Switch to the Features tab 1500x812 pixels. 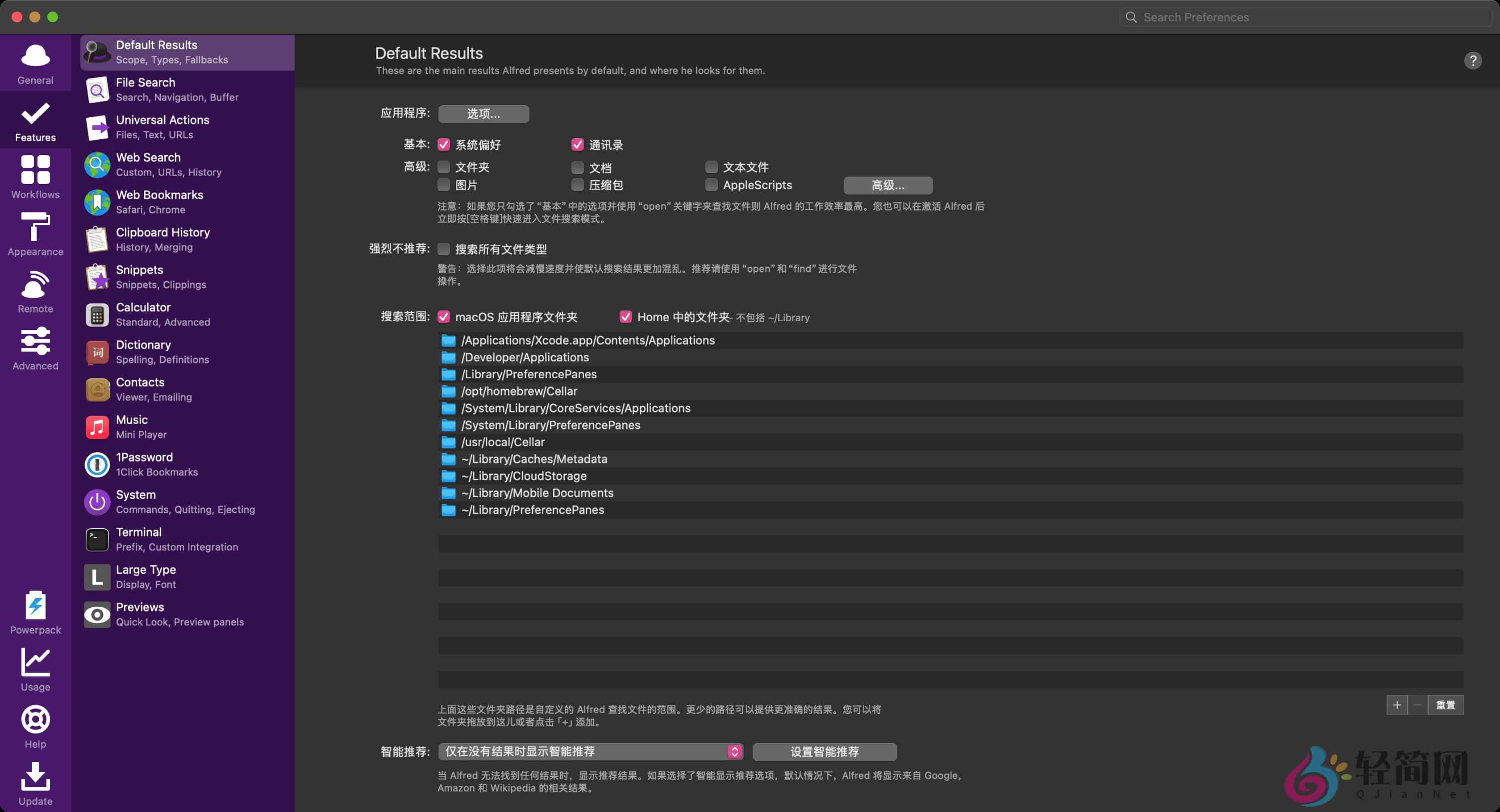(35, 119)
